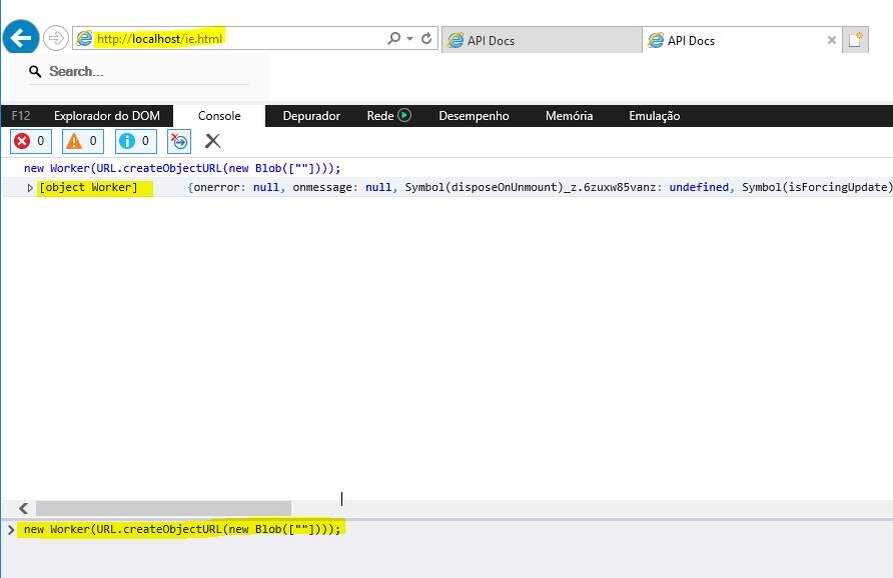The image size is (893, 578).
Task: Toggle the warnings filter showing 0
Action: (83, 141)
